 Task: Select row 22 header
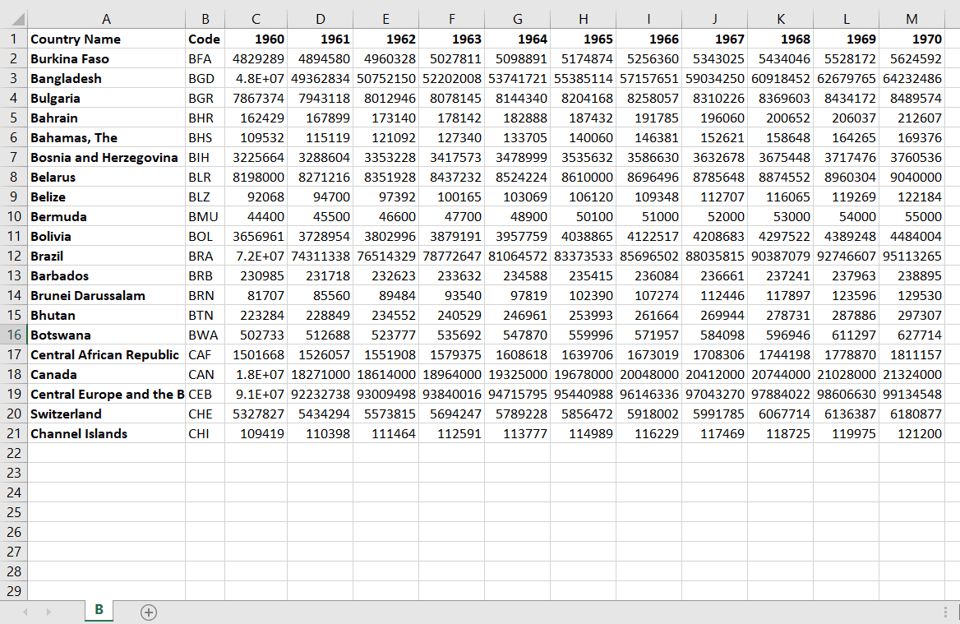pos(13,453)
